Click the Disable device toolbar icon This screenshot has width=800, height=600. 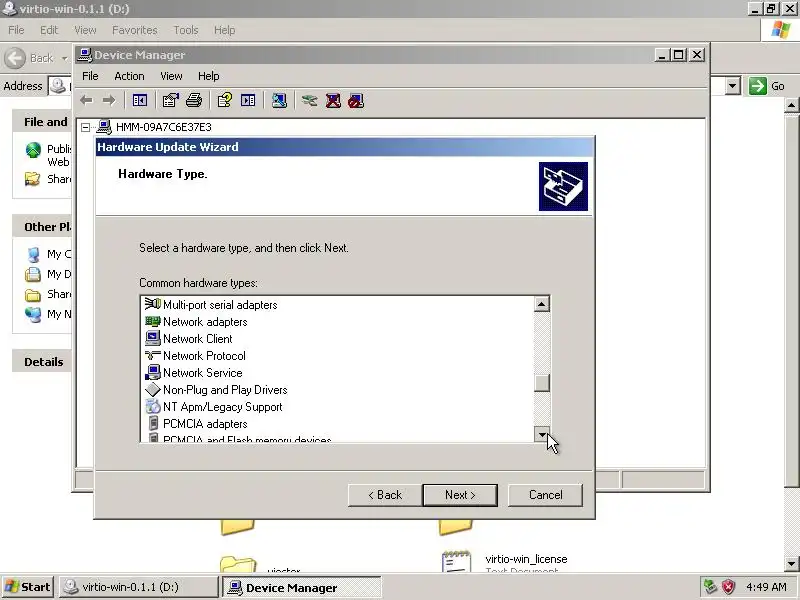[x=356, y=101]
